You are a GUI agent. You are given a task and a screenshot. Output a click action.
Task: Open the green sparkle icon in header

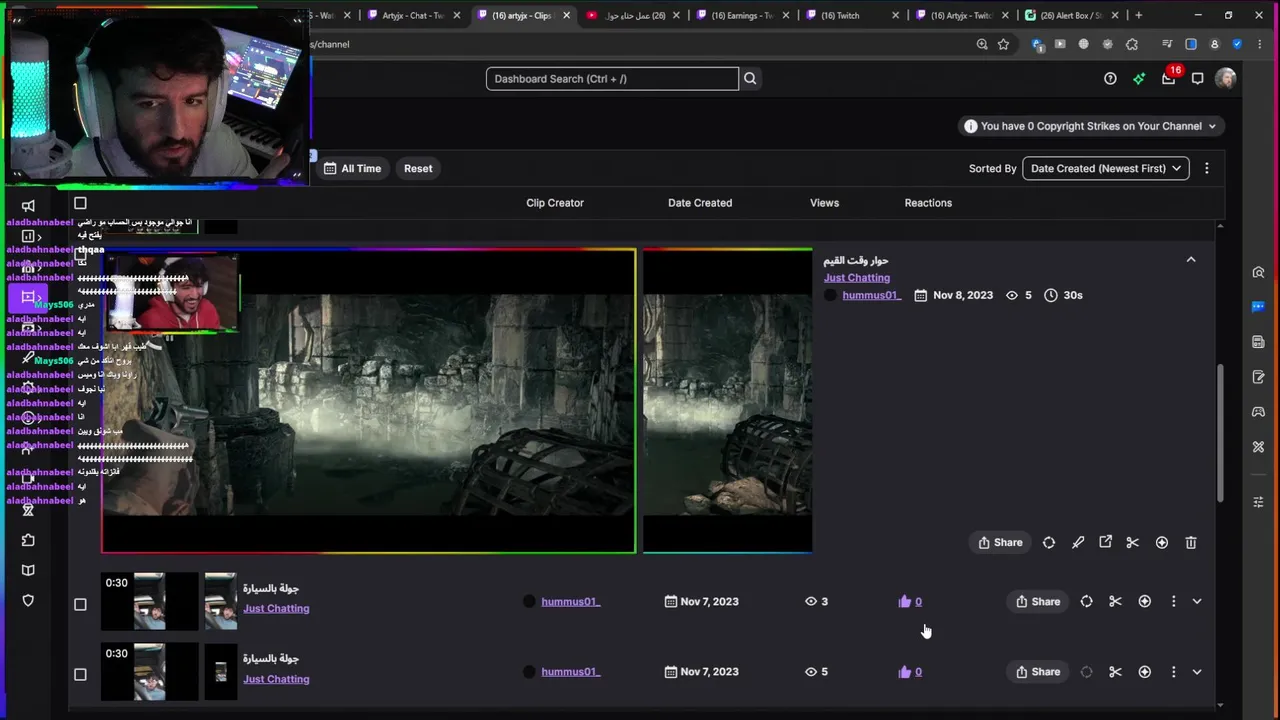pyautogui.click(x=1139, y=79)
